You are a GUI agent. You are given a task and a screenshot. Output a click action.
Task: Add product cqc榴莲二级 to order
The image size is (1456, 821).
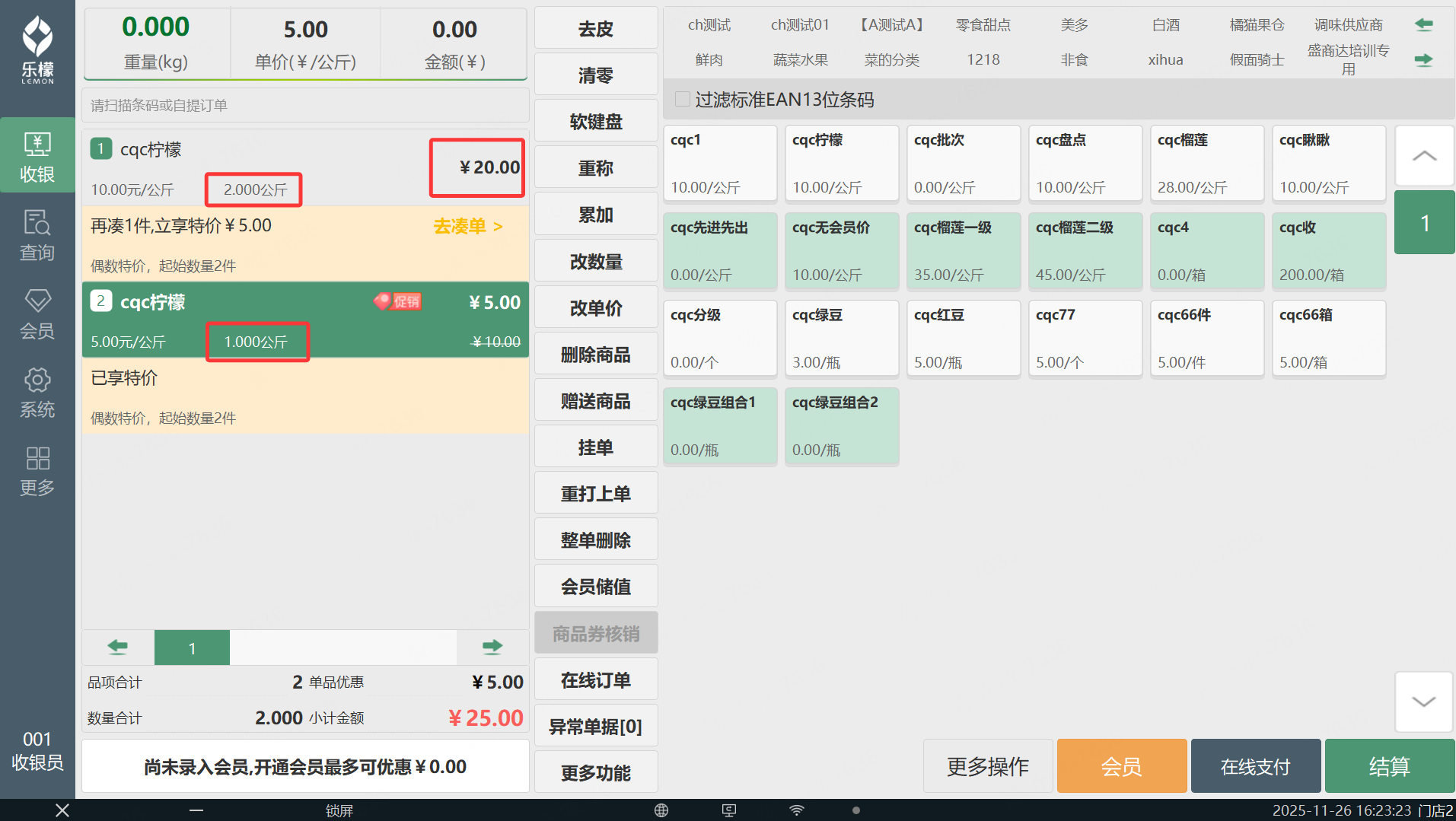click(x=1085, y=251)
